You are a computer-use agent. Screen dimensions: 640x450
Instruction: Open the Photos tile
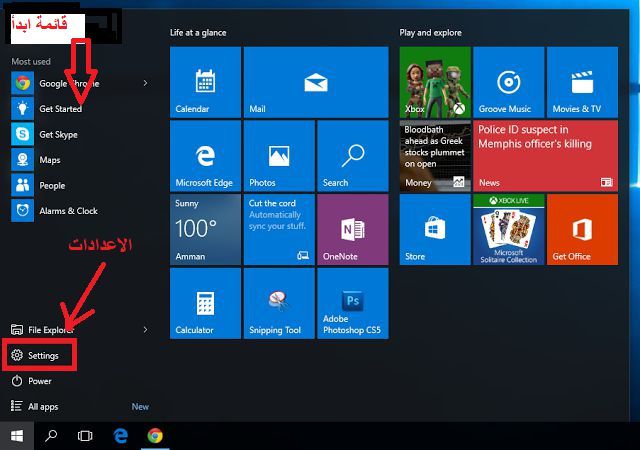coord(279,156)
